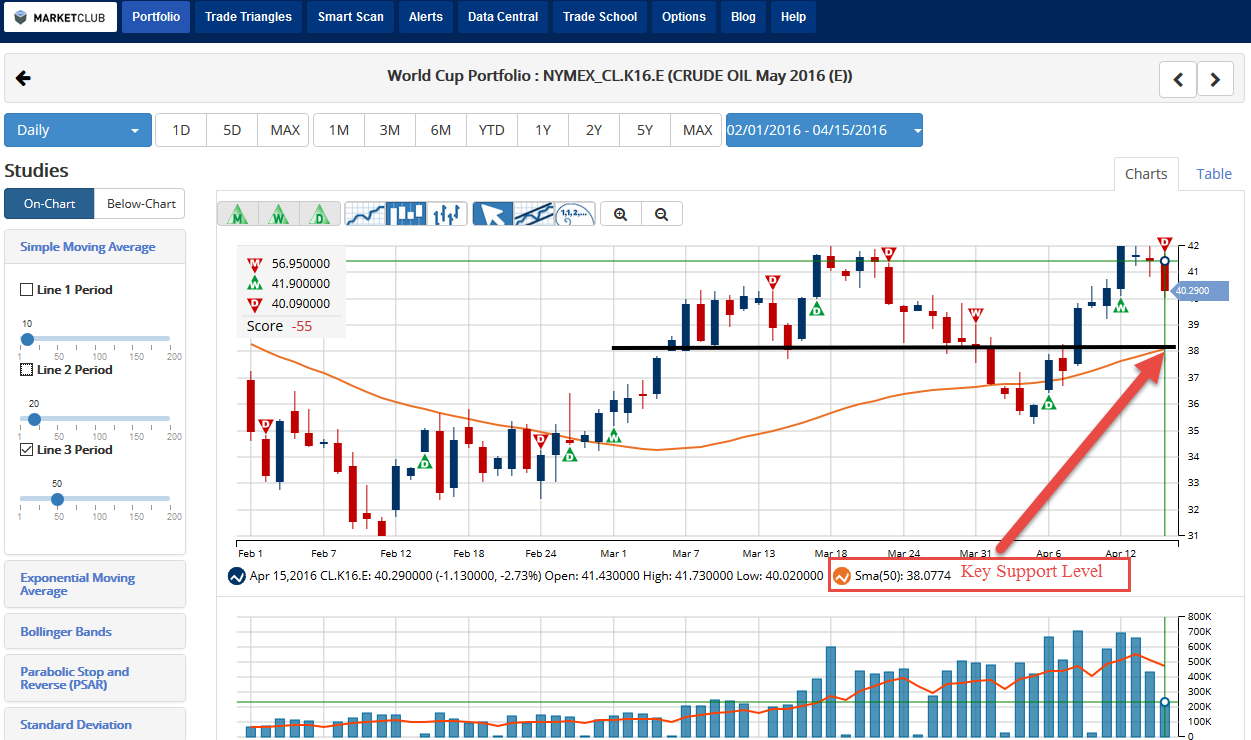
Task: Check the Line 2 Period box
Action: (x=27, y=370)
